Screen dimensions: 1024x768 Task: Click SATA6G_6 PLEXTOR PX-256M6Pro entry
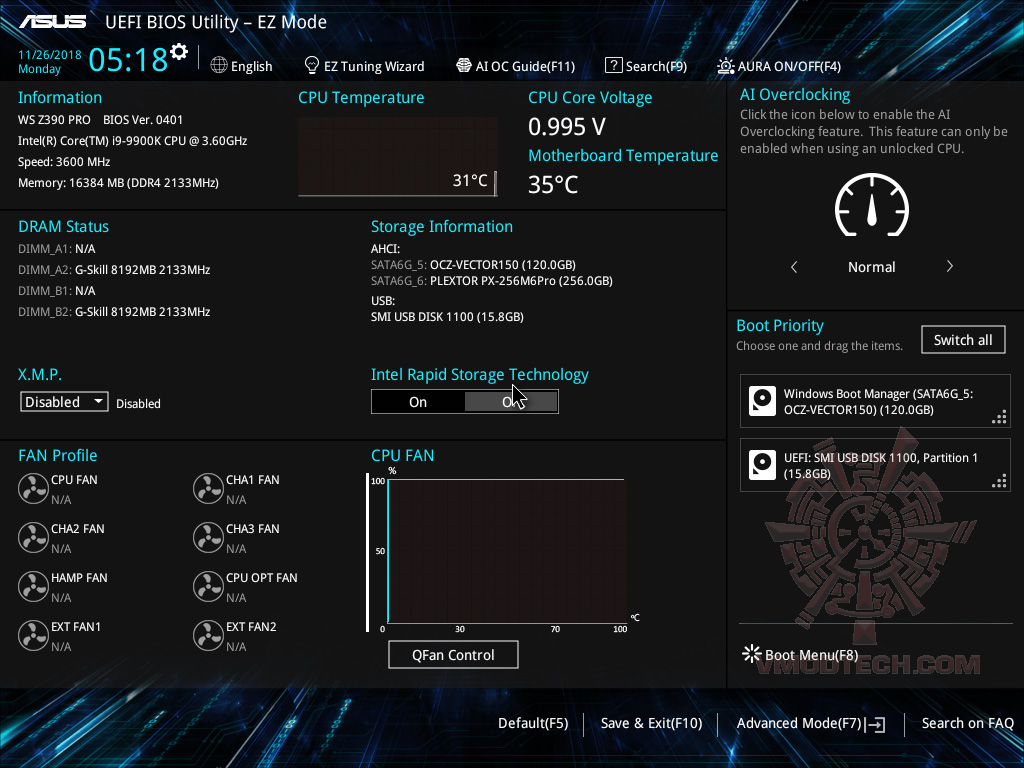(492, 281)
